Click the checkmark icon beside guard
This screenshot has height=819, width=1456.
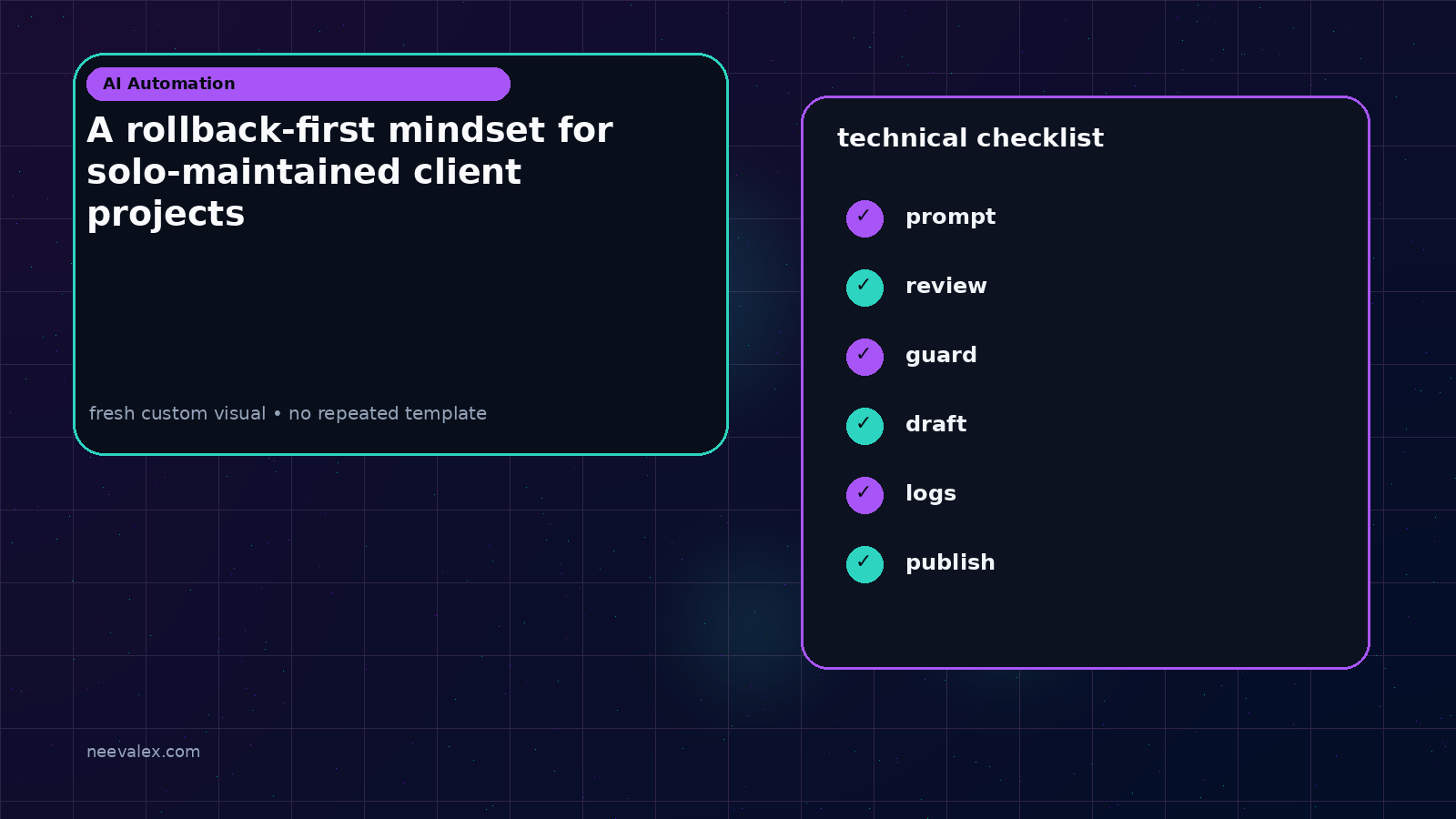864,357
